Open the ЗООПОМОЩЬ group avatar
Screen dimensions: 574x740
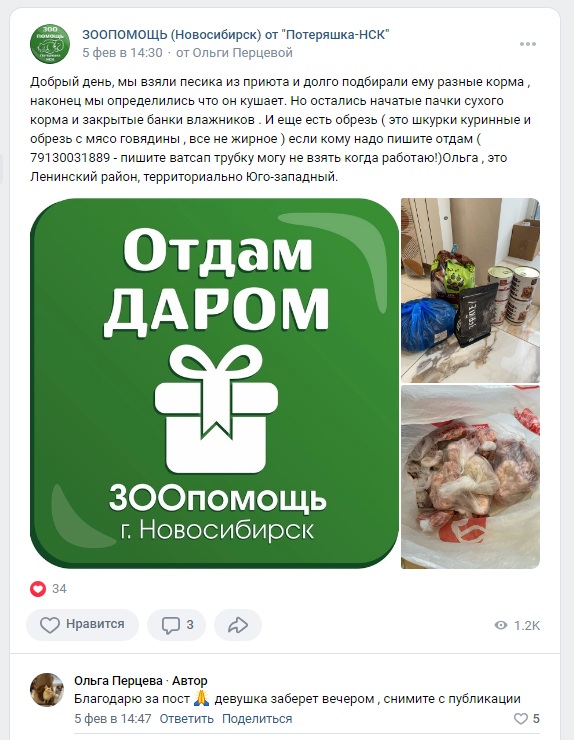[50, 44]
